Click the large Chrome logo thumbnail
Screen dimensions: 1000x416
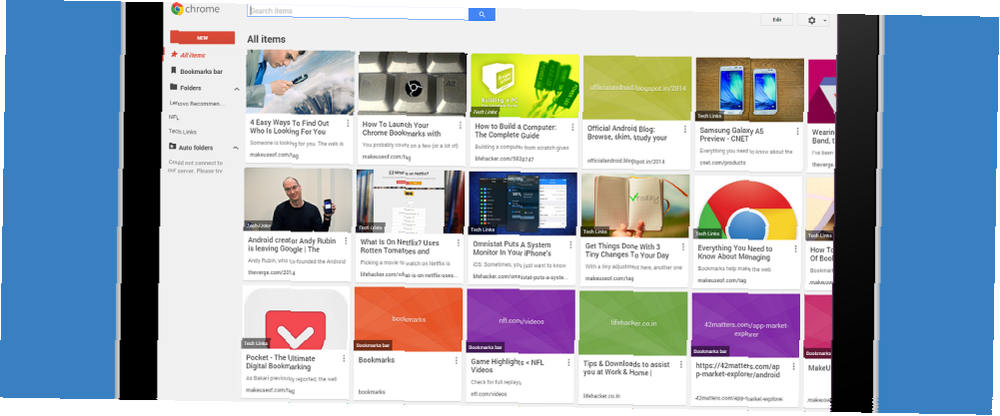pyautogui.click(x=747, y=207)
